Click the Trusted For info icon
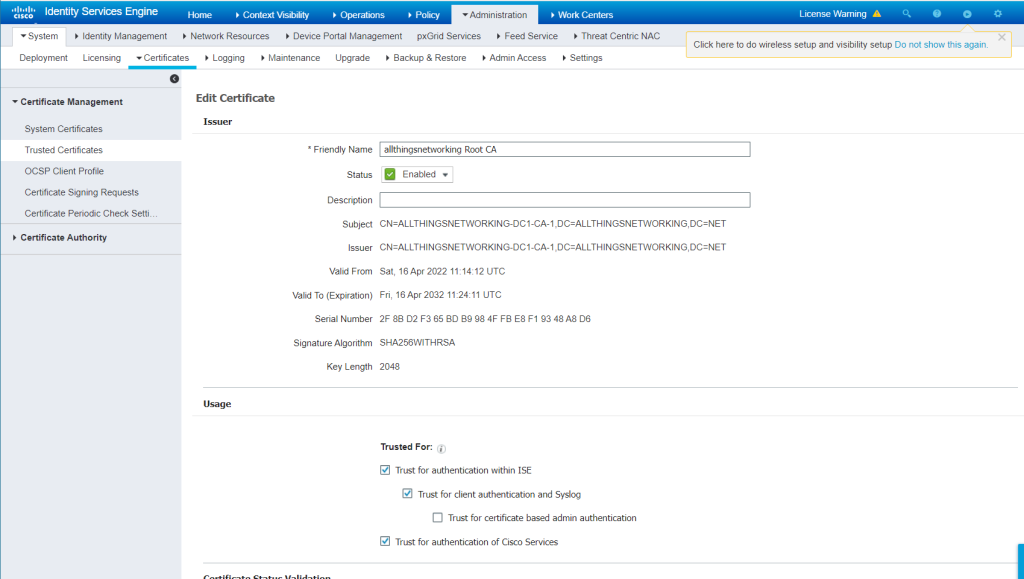Viewport: 1024px width, 579px height. tap(441, 448)
